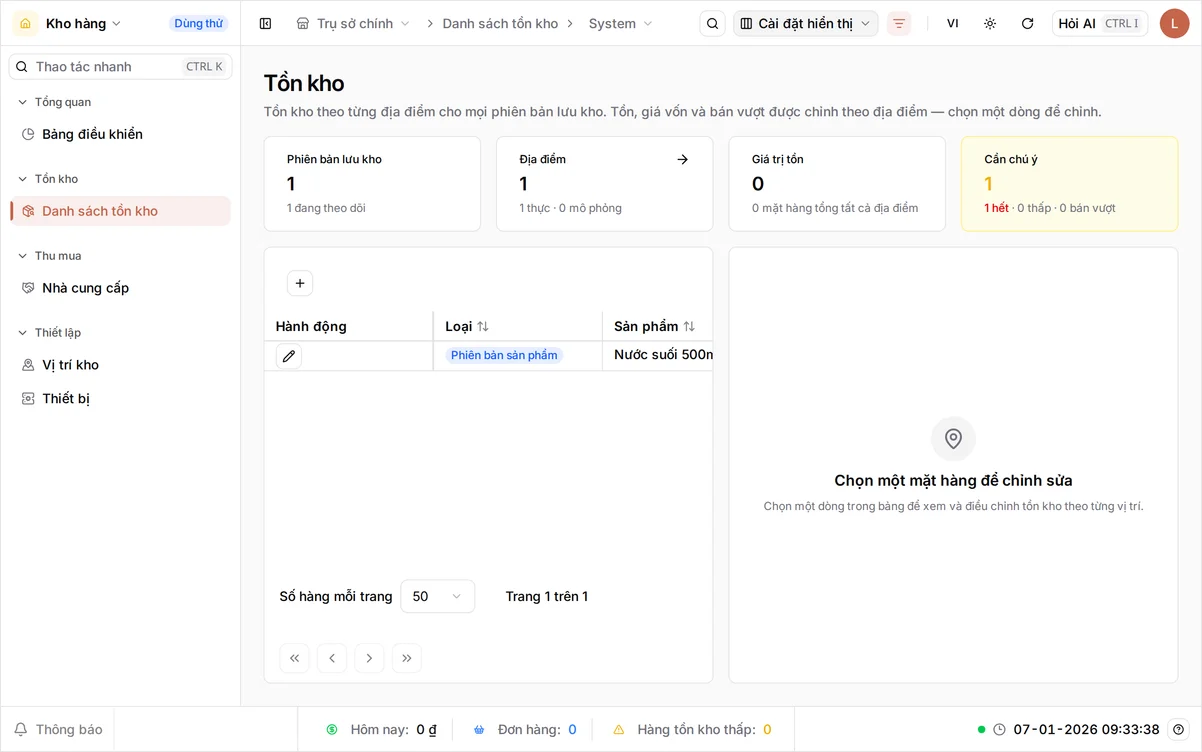Open the rows per page 50 dropdown
This screenshot has height=752, width=1202.
[438, 596]
